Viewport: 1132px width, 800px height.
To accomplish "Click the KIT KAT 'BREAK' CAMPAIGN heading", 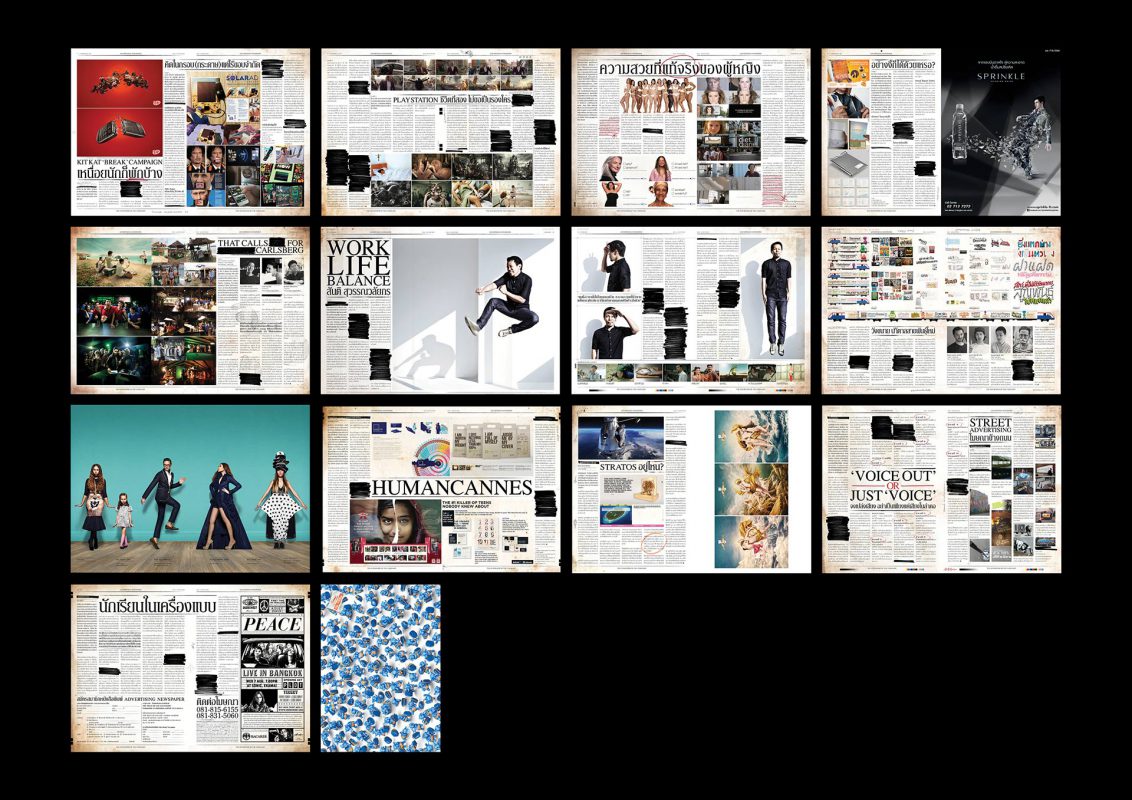I will tap(120, 162).
